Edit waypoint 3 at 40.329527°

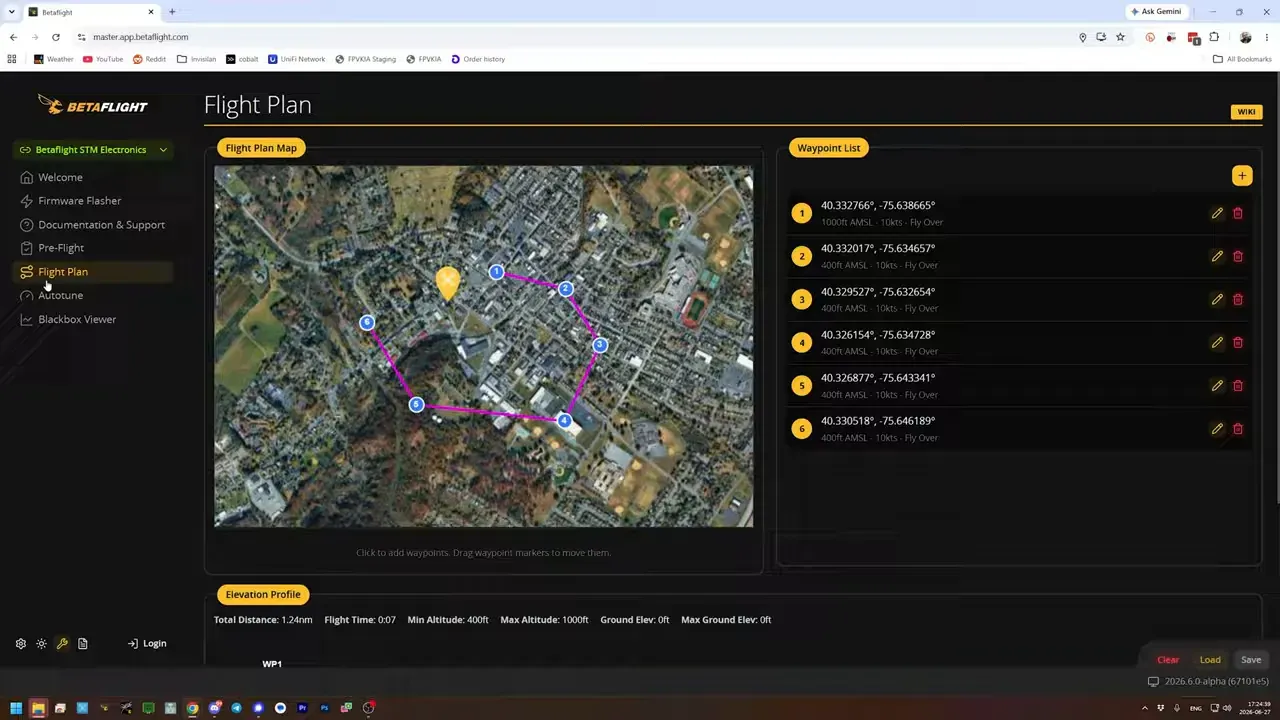[x=1217, y=299]
